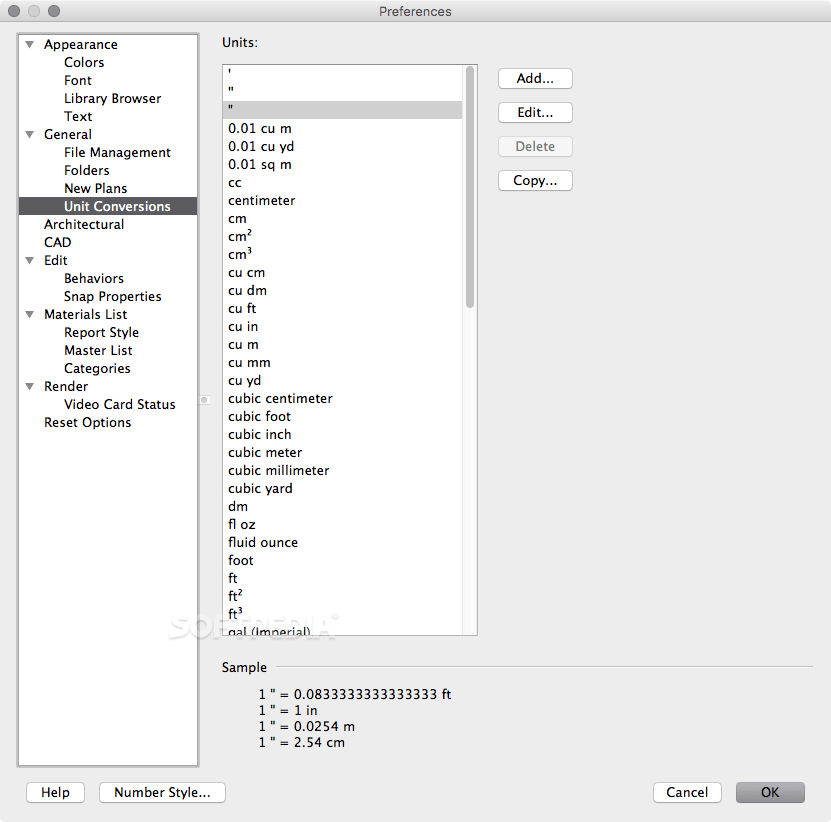Select the "0.01 sq m" unit
The width and height of the screenshot is (831, 822).
click(x=342, y=164)
